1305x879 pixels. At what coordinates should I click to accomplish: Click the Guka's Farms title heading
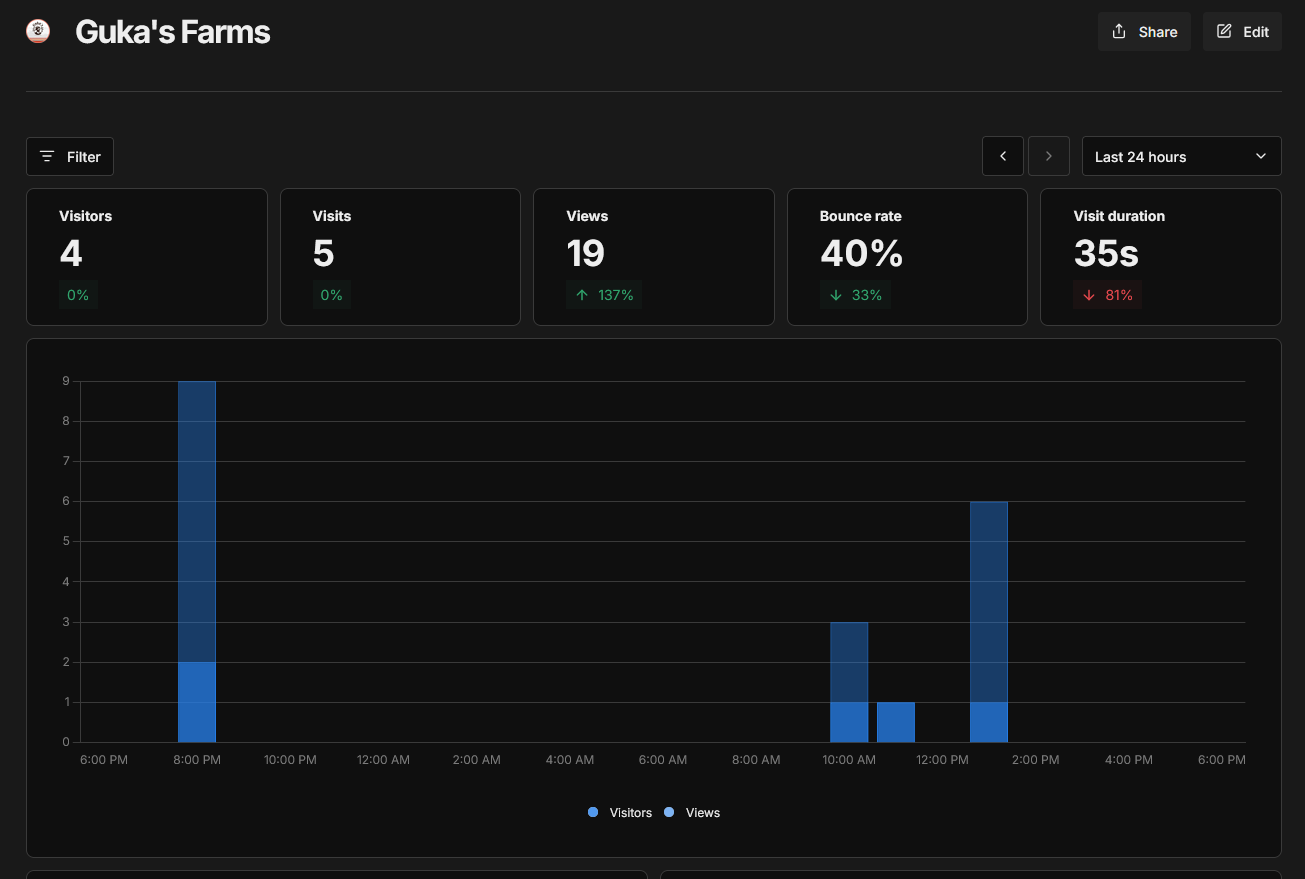(x=172, y=31)
